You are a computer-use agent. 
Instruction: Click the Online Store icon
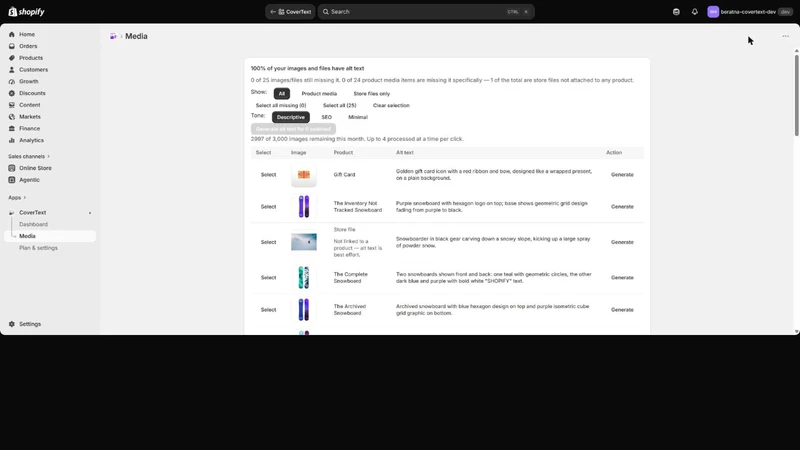click(x=12, y=168)
